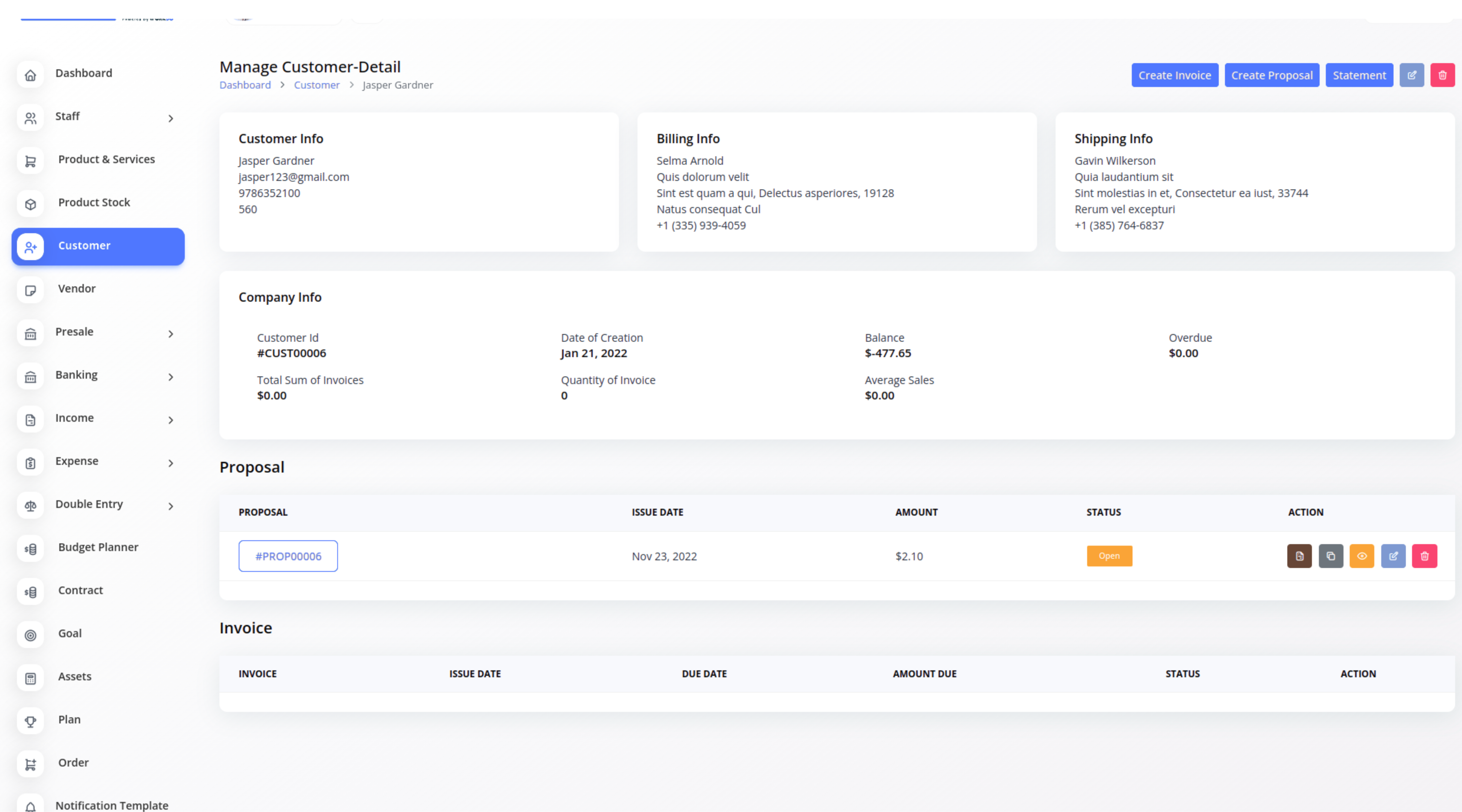Open the Vendor menu item
The height and width of the screenshot is (812, 1462).
click(77, 288)
